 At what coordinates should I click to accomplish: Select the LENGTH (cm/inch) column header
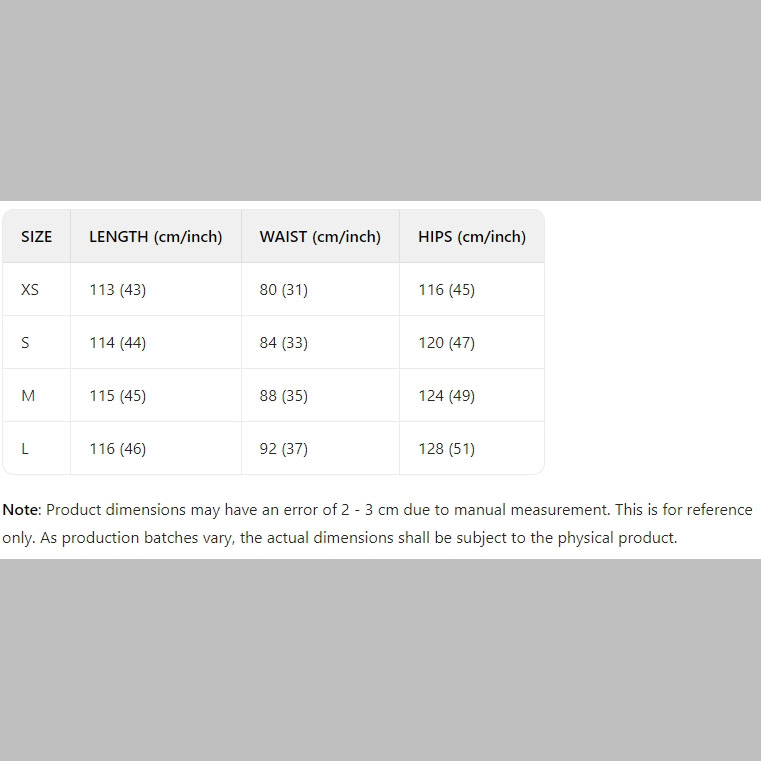click(x=155, y=237)
